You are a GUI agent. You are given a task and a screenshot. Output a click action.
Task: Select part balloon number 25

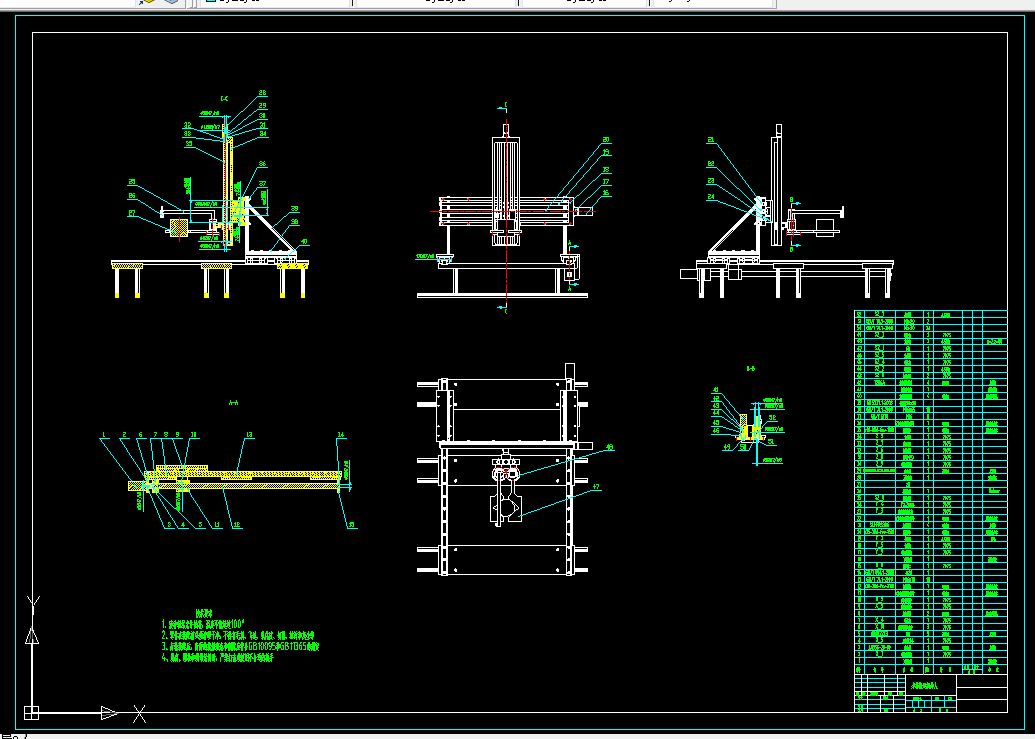click(132, 181)
